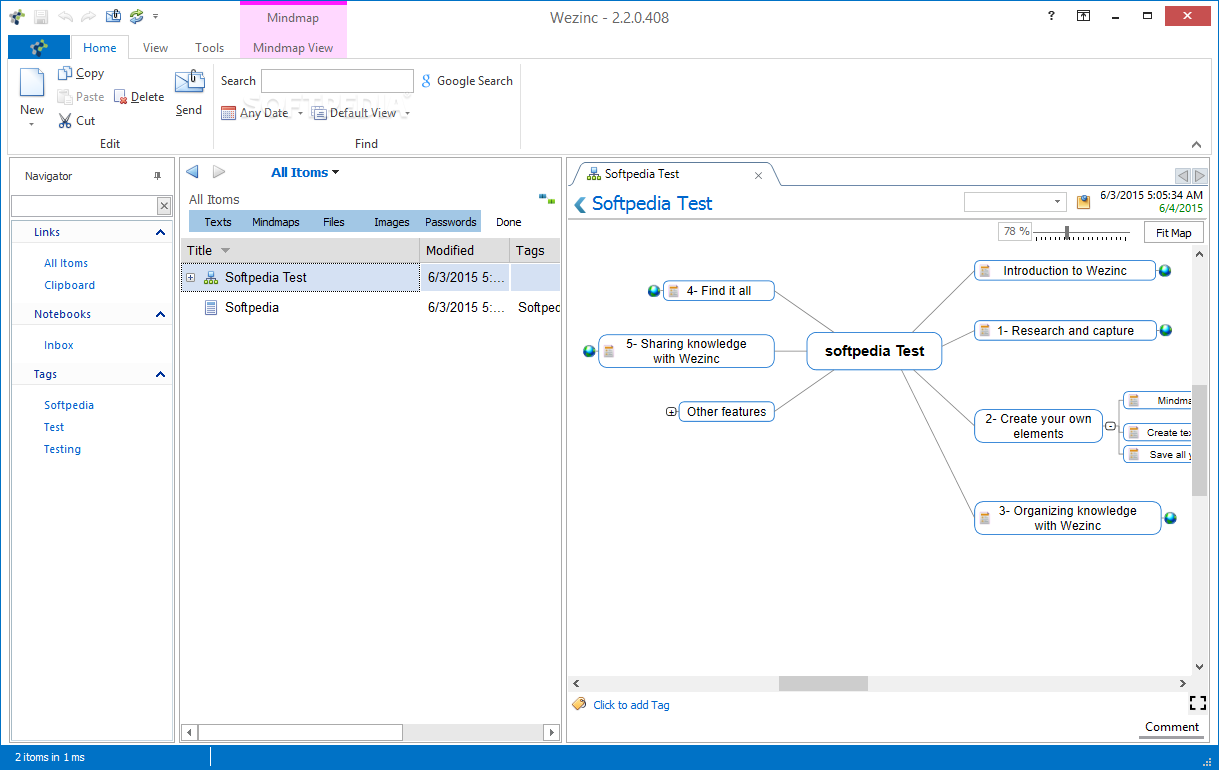
Task: Filter list by Texts
Action: pos(218,222)
